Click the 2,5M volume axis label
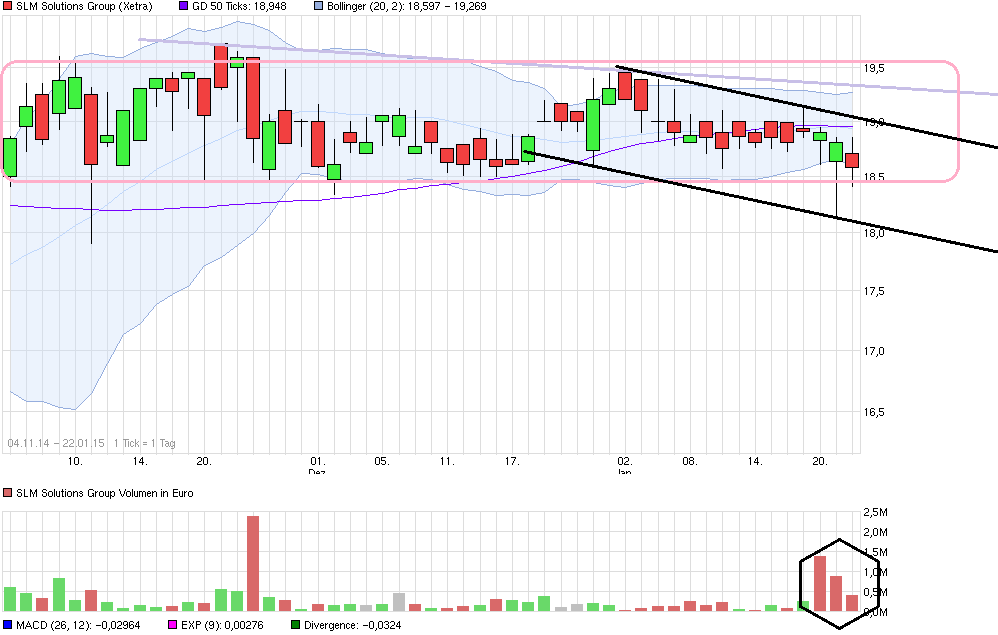This screenshot has height=635, width=998. pos(876,511)
